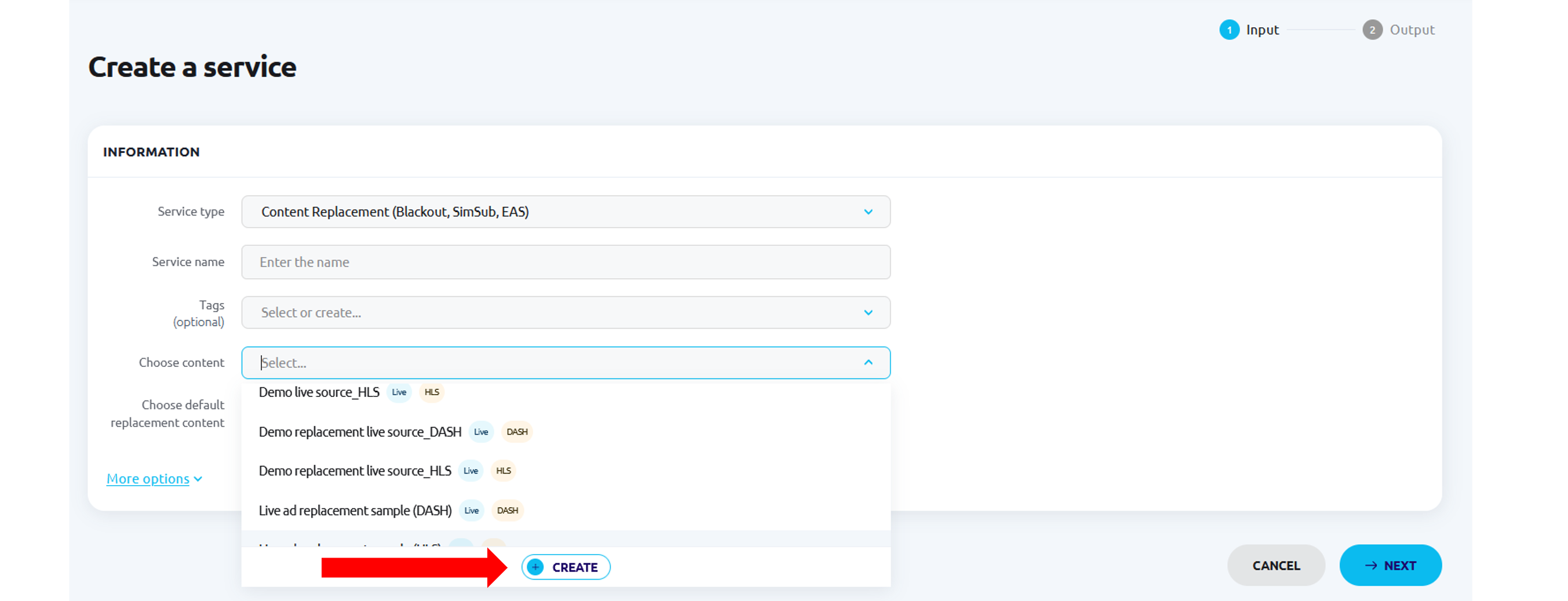This screenshot has width=1568, height=601.
Task: Select Demo replacement live source_HLS option
Action: point(566,471)
